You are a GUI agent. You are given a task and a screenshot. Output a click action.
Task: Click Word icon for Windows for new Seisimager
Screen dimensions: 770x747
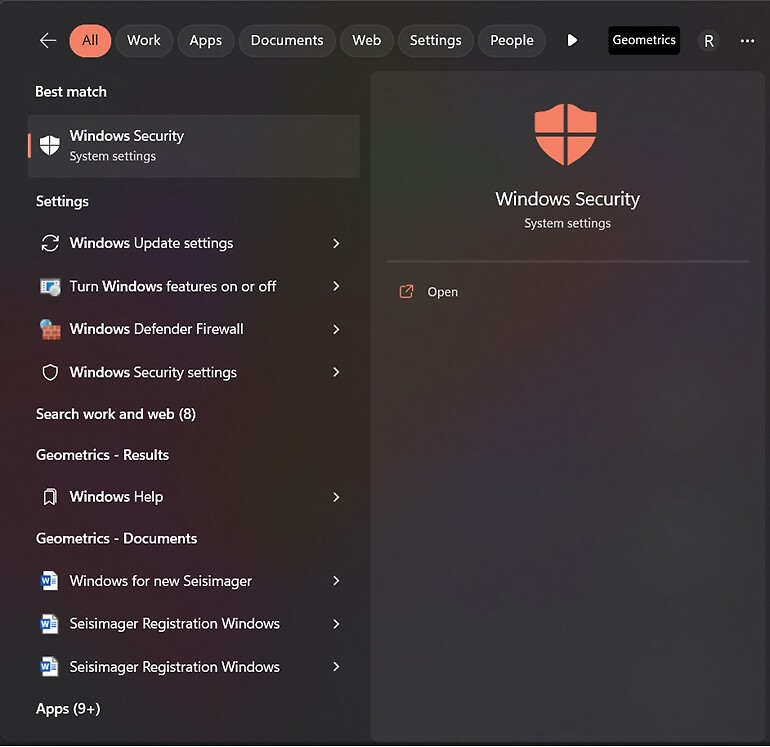point(50,581)
